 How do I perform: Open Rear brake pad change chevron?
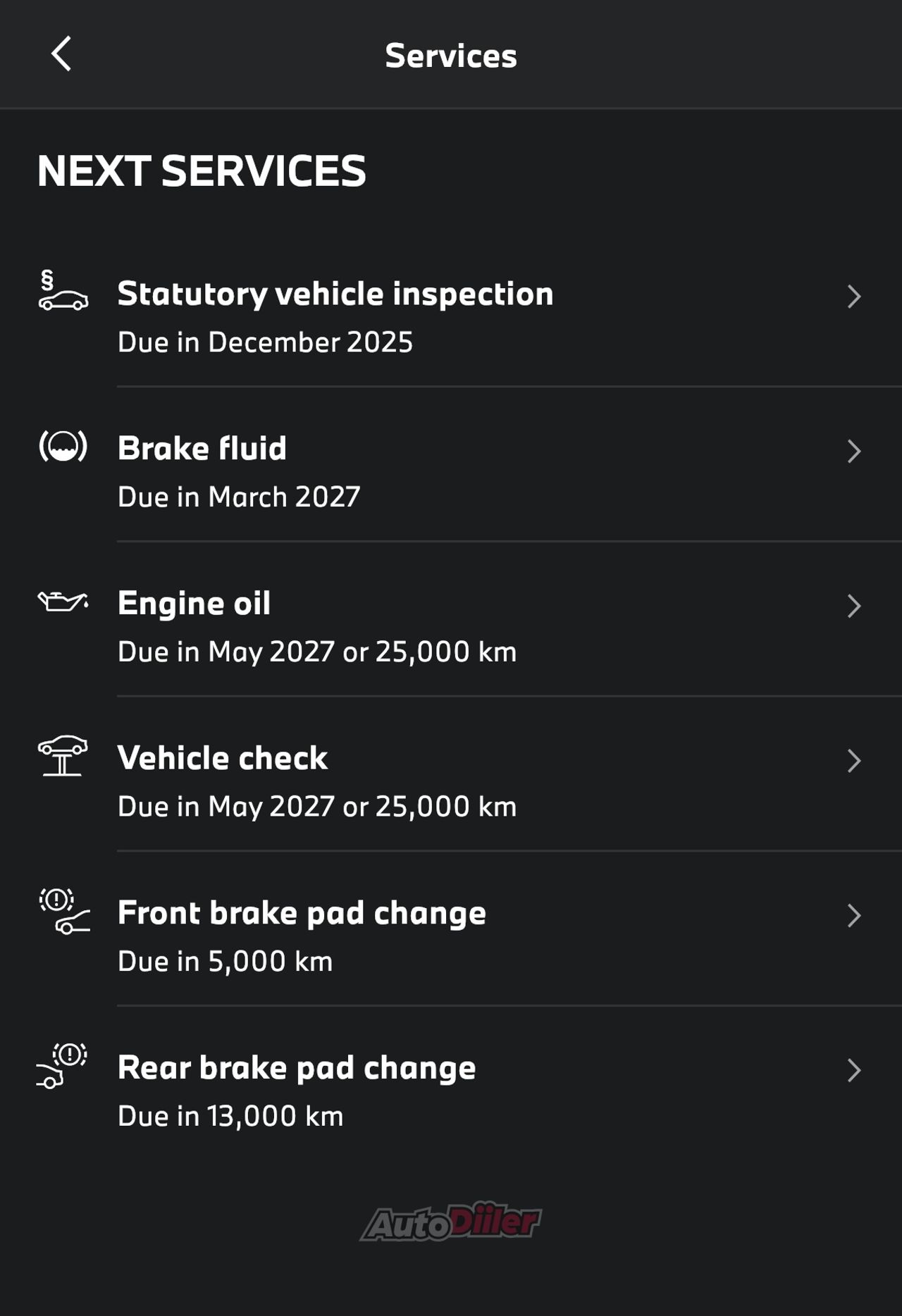(853, 1070)
